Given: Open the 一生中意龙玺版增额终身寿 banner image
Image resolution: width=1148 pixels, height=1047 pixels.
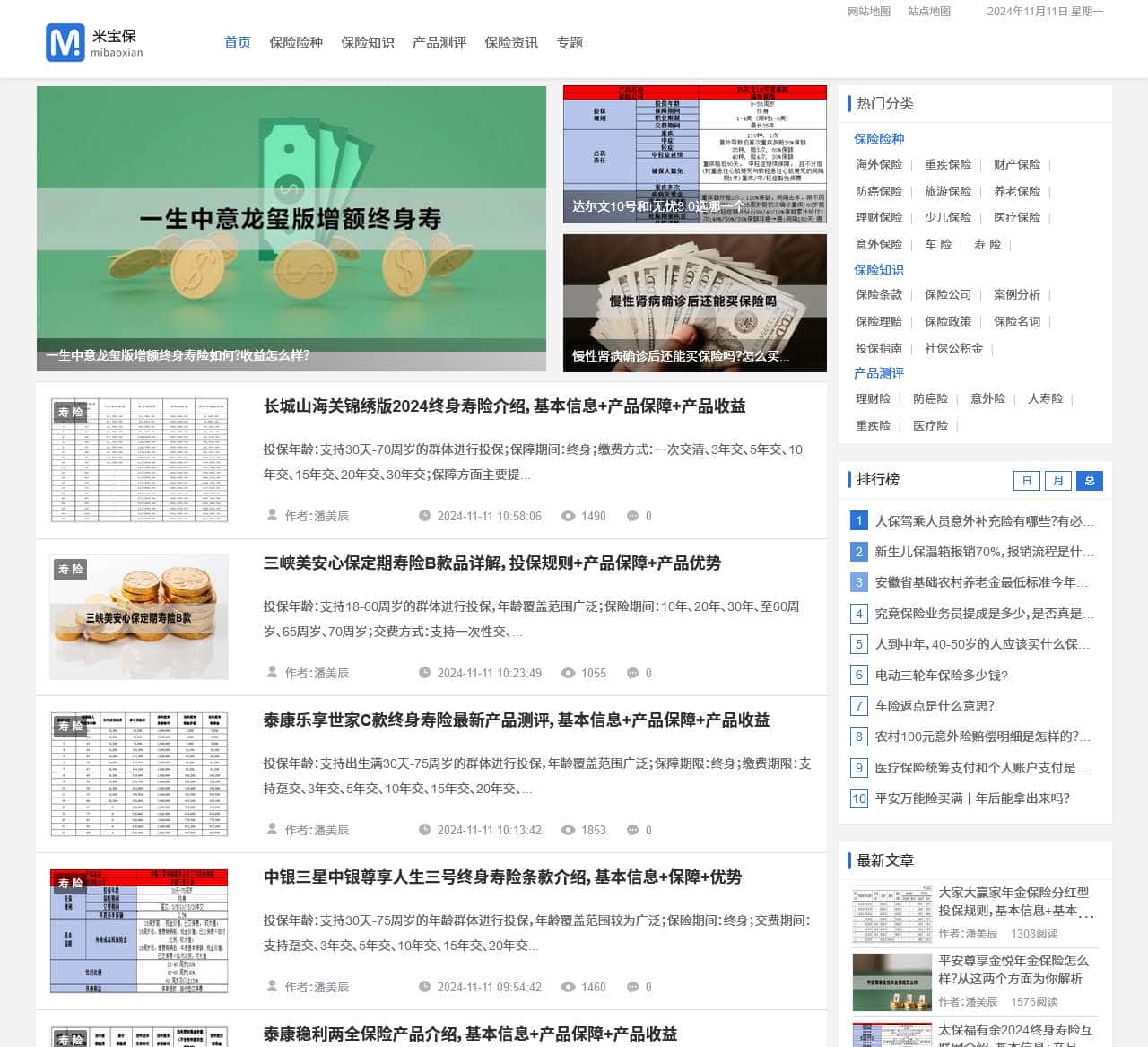Looking at the screenshot, I should pyautogui.click(x=291, y=229).
